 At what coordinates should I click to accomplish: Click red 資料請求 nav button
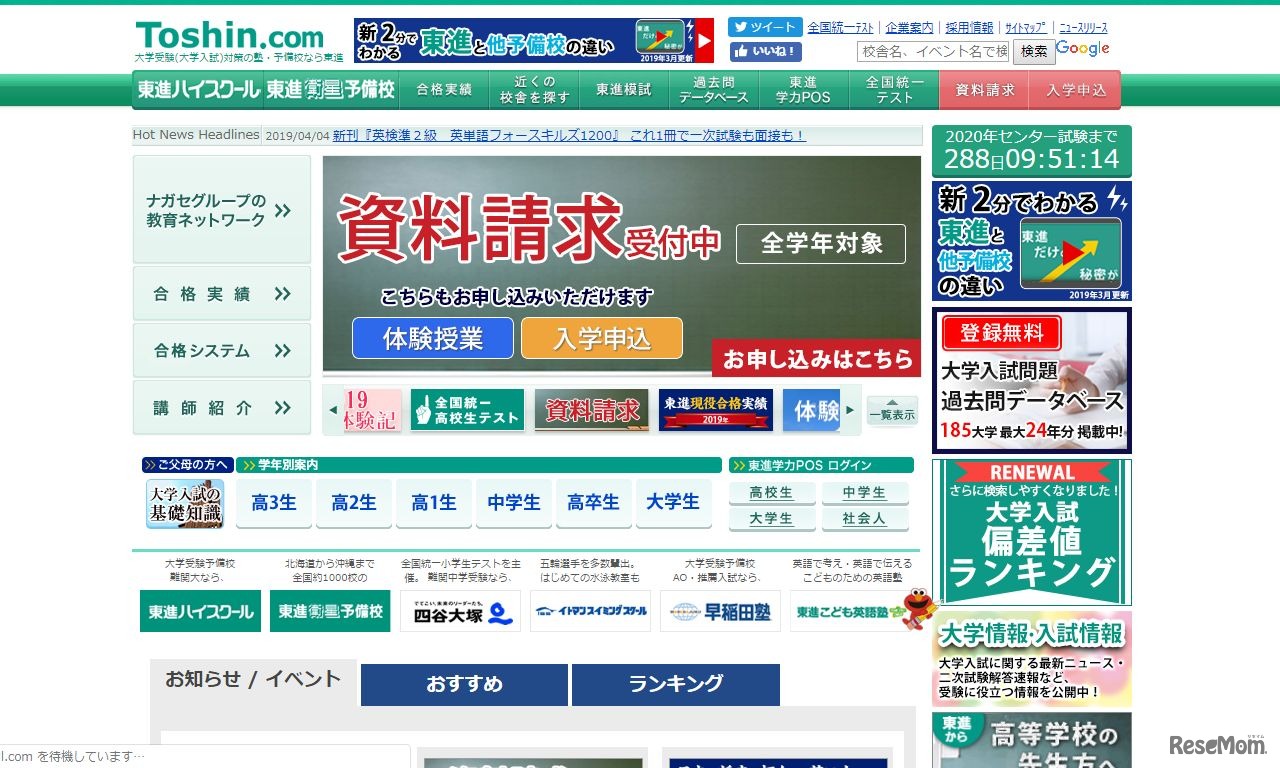point(985,89)
